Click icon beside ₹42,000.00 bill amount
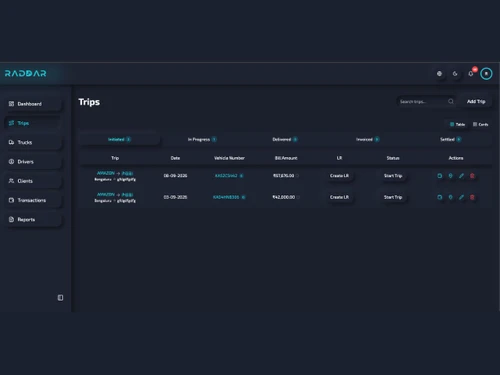Viewport: 500px width, 375px height. (298, 197)
